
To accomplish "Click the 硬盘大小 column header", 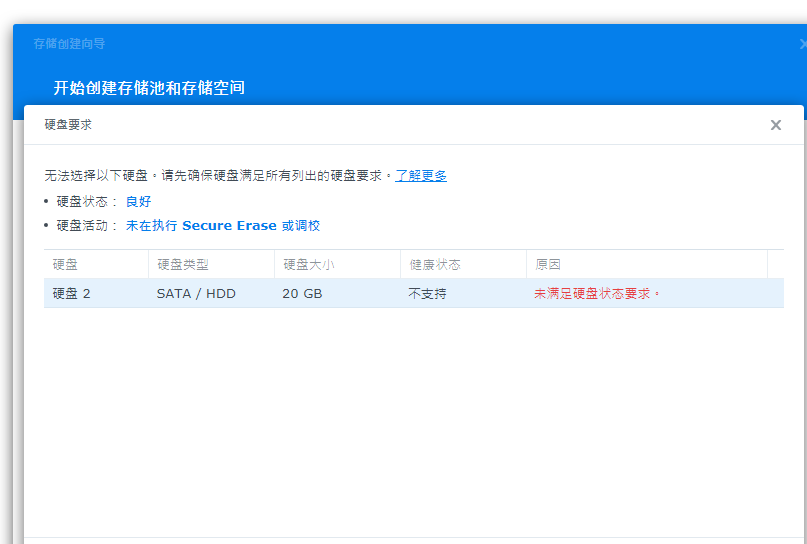I will pos(308,265).
